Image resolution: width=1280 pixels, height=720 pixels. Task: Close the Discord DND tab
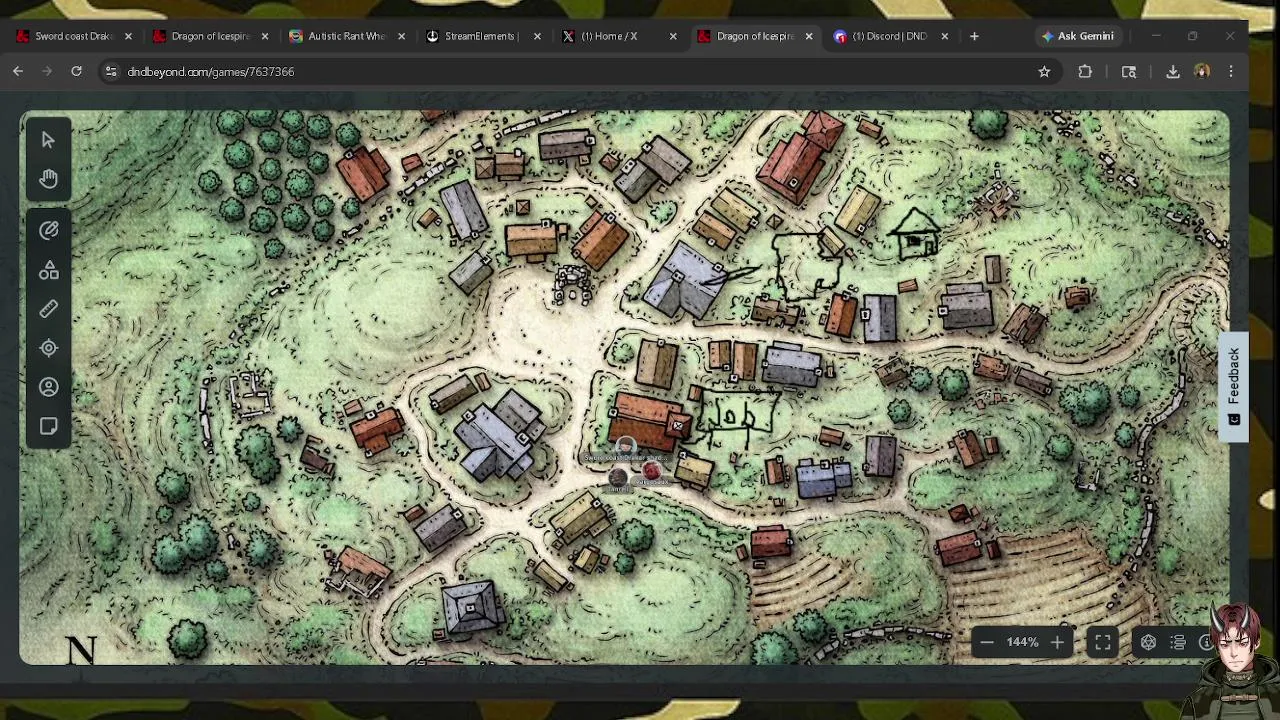pyautogui.click(x=944, y=36)
